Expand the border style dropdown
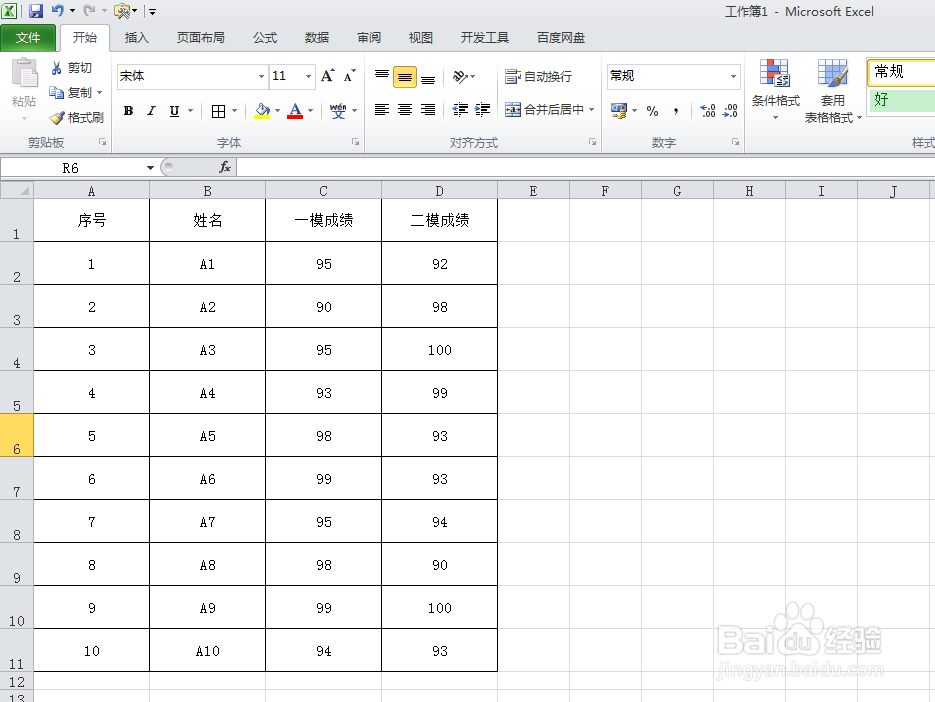 click(232, 110)
